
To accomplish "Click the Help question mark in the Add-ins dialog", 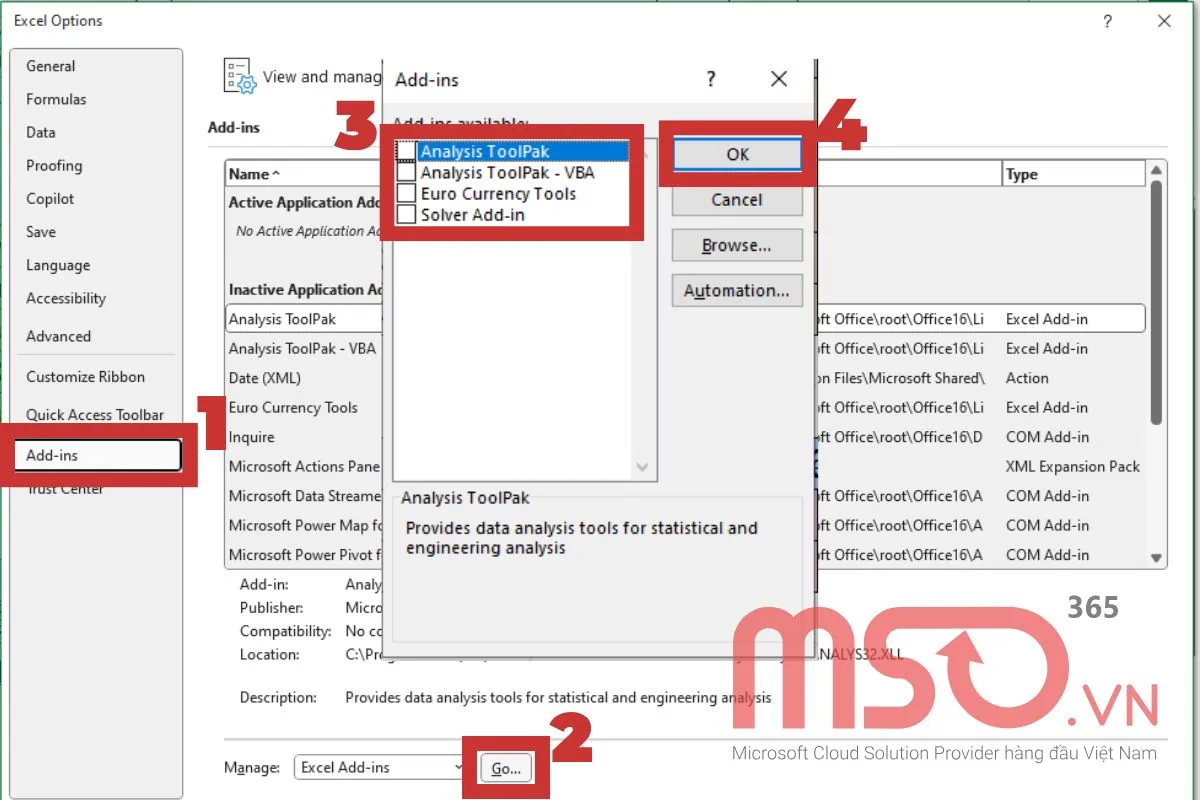I will pyautogui.click(x=710, y=79).
